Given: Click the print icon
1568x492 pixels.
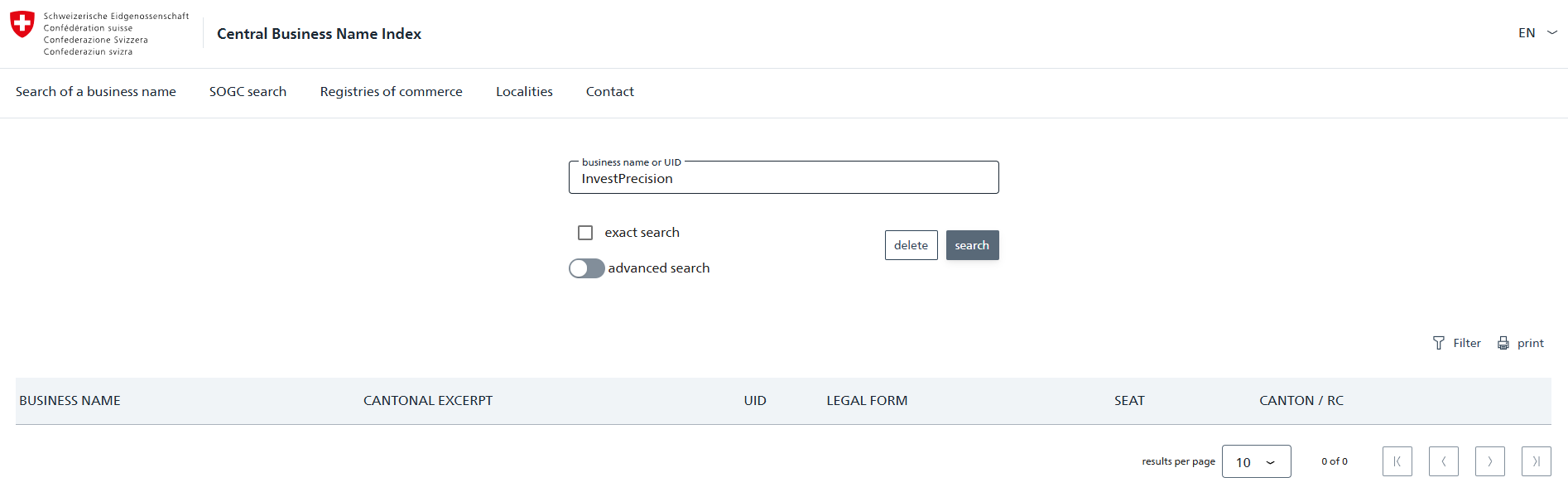Looking at the screenshot, I should click(1503, 343).
